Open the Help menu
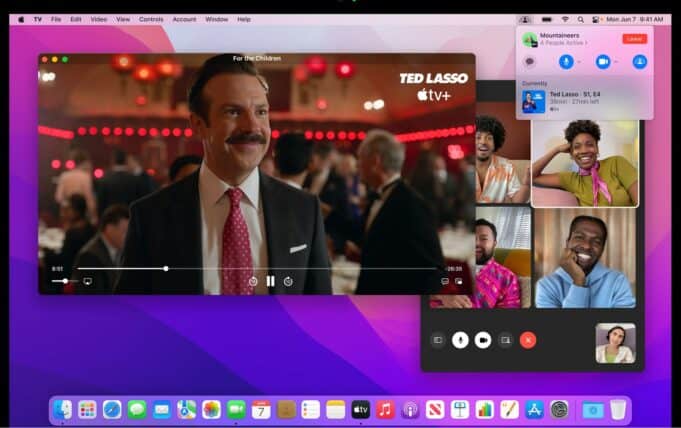 (x=244, y=20)
